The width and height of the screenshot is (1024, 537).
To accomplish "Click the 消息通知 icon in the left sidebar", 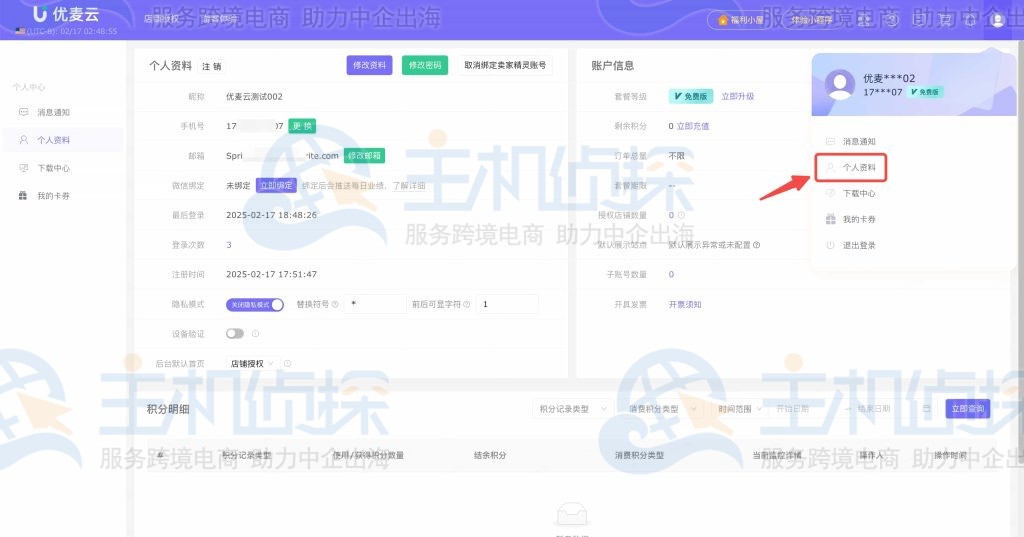I will point(24,112).
